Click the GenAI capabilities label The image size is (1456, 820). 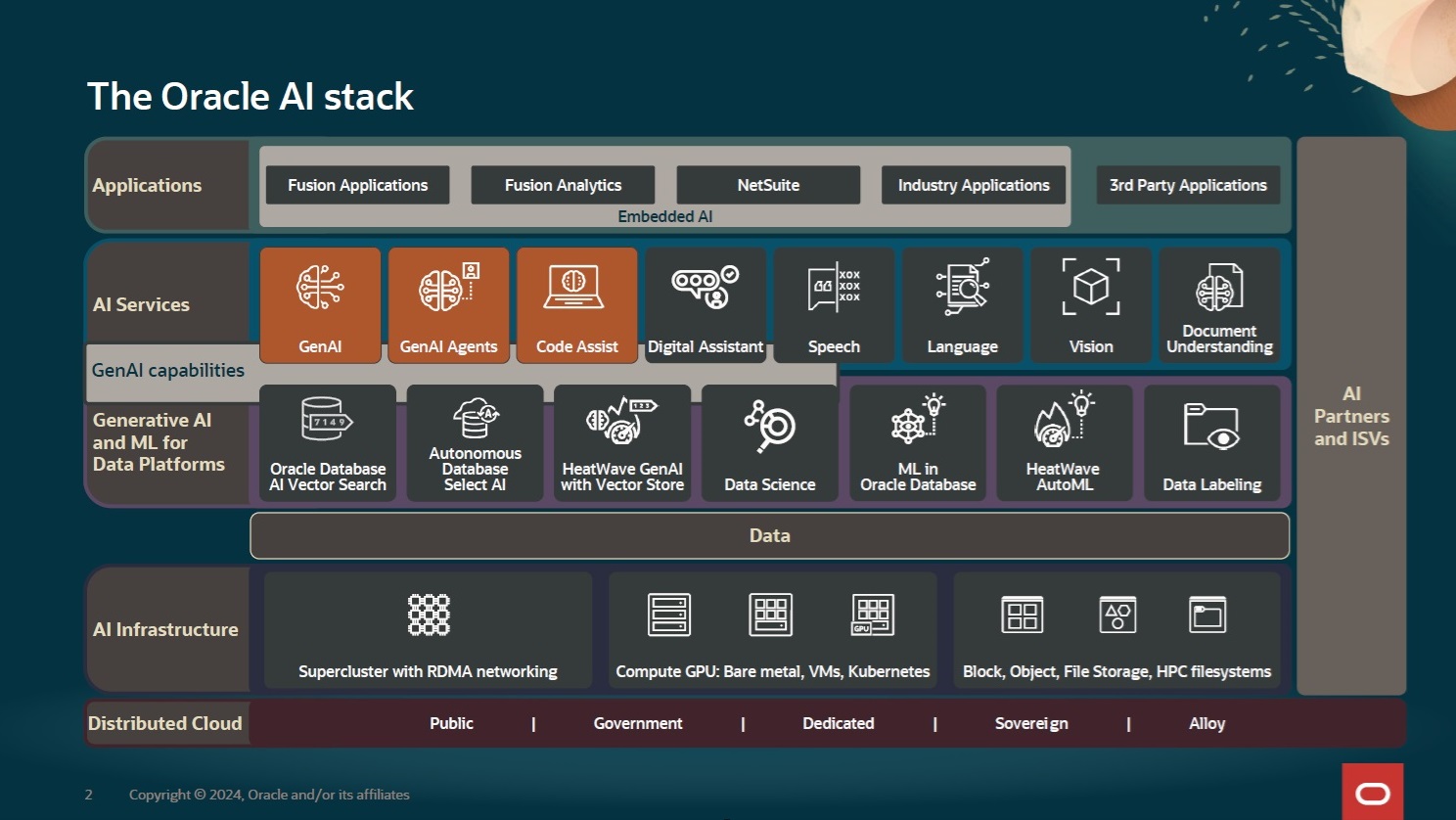click(x=168, y=370)
